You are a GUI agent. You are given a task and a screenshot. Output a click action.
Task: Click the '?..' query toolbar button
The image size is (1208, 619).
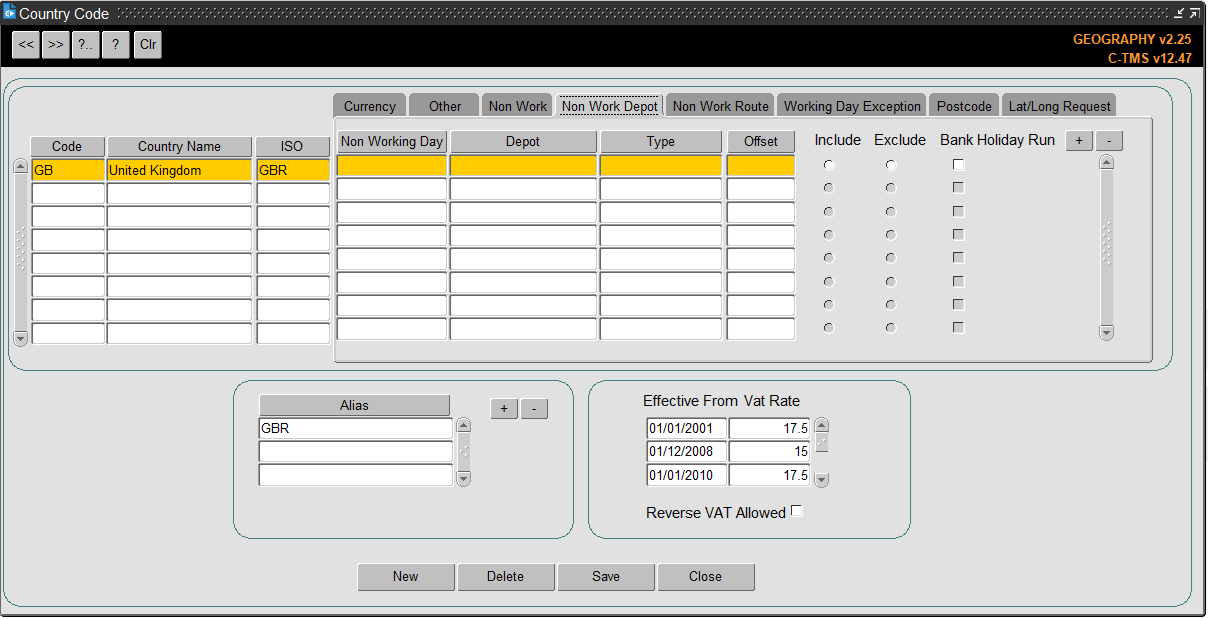click(86, 45)
